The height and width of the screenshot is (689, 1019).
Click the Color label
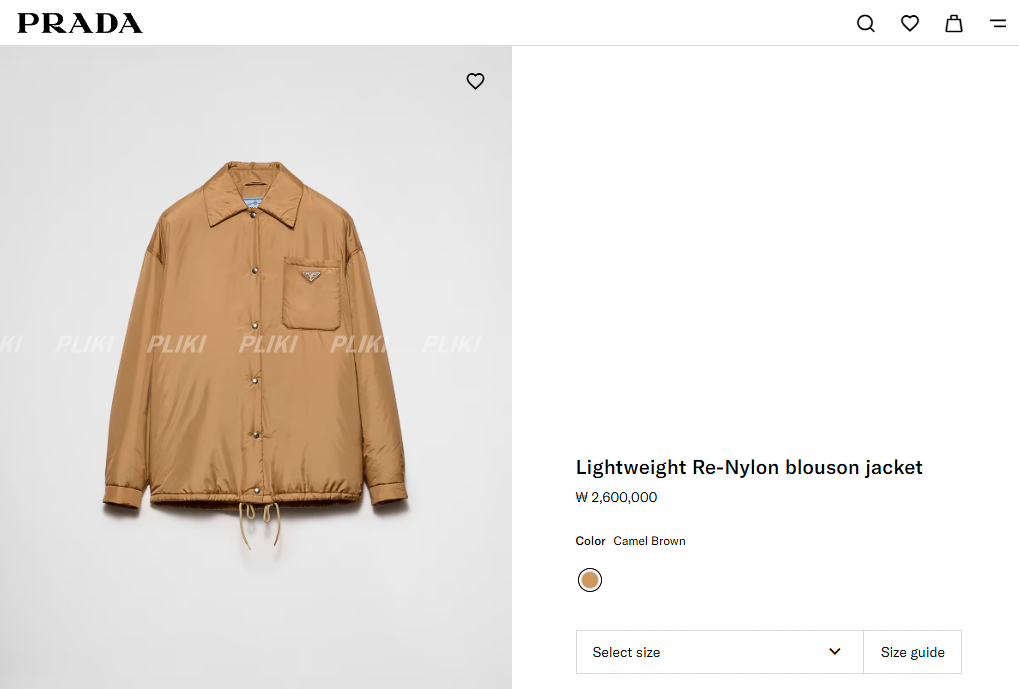tap(590, 541)
